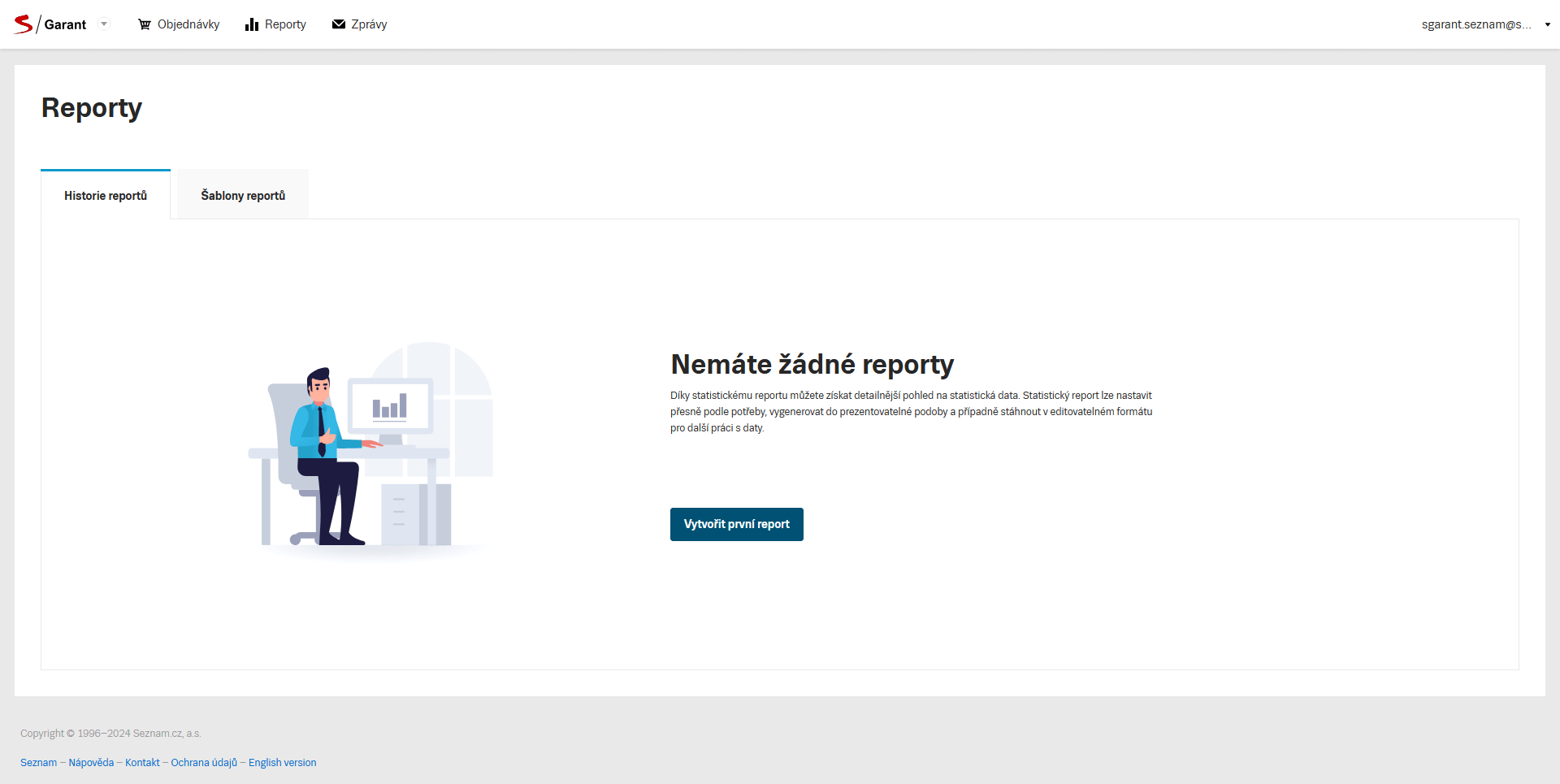Image resolution: width=1560 pixels, height=784 pixels.
Task: Switch to English version link
Action: pos(282,763)
